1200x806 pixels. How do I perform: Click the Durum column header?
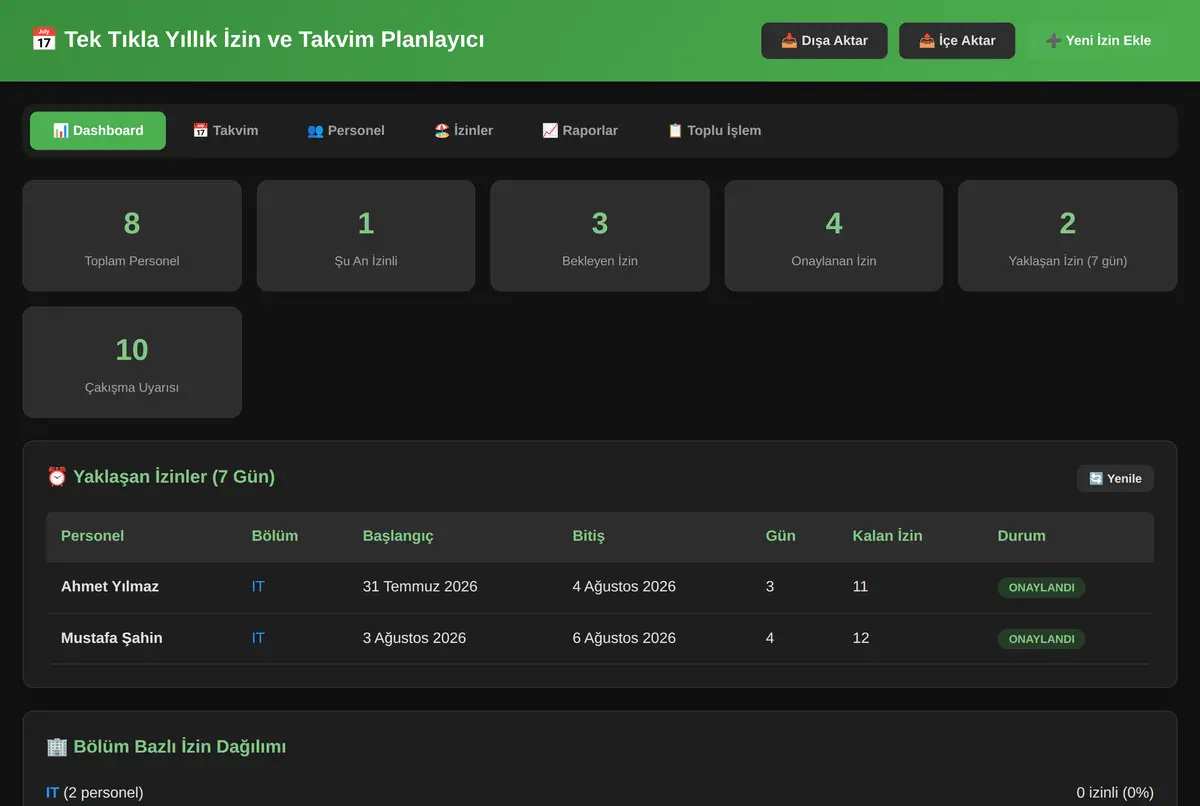(1022, 536)
